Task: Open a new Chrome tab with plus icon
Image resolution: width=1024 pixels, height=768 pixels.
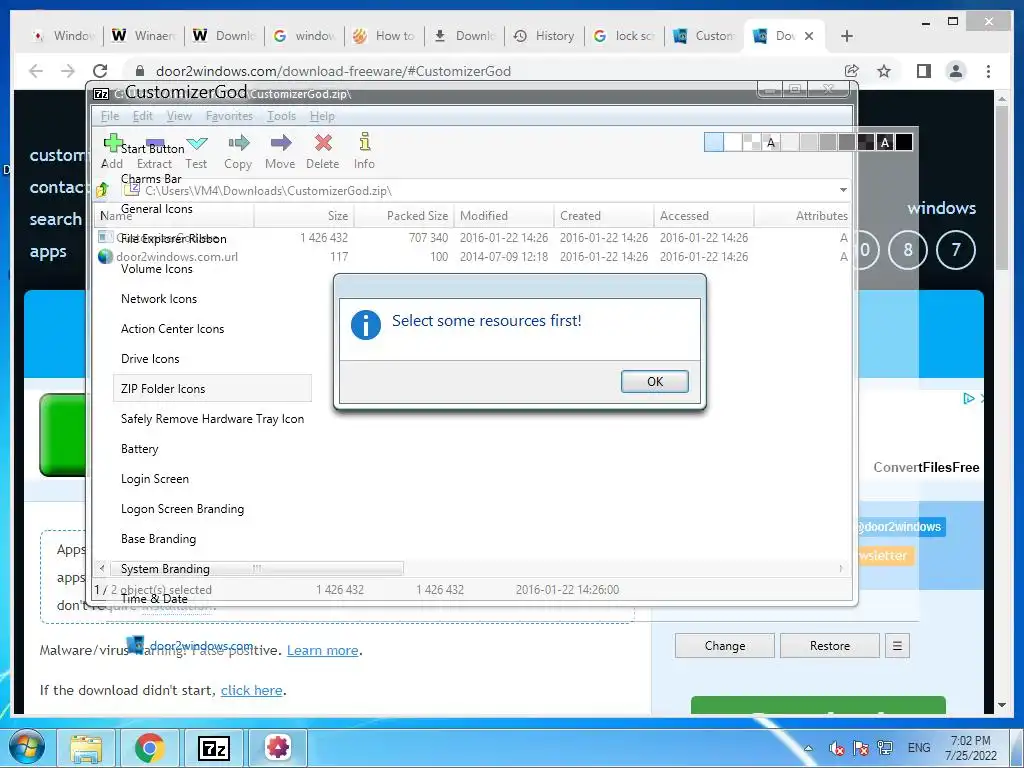Action: click(x=847, y=36)
